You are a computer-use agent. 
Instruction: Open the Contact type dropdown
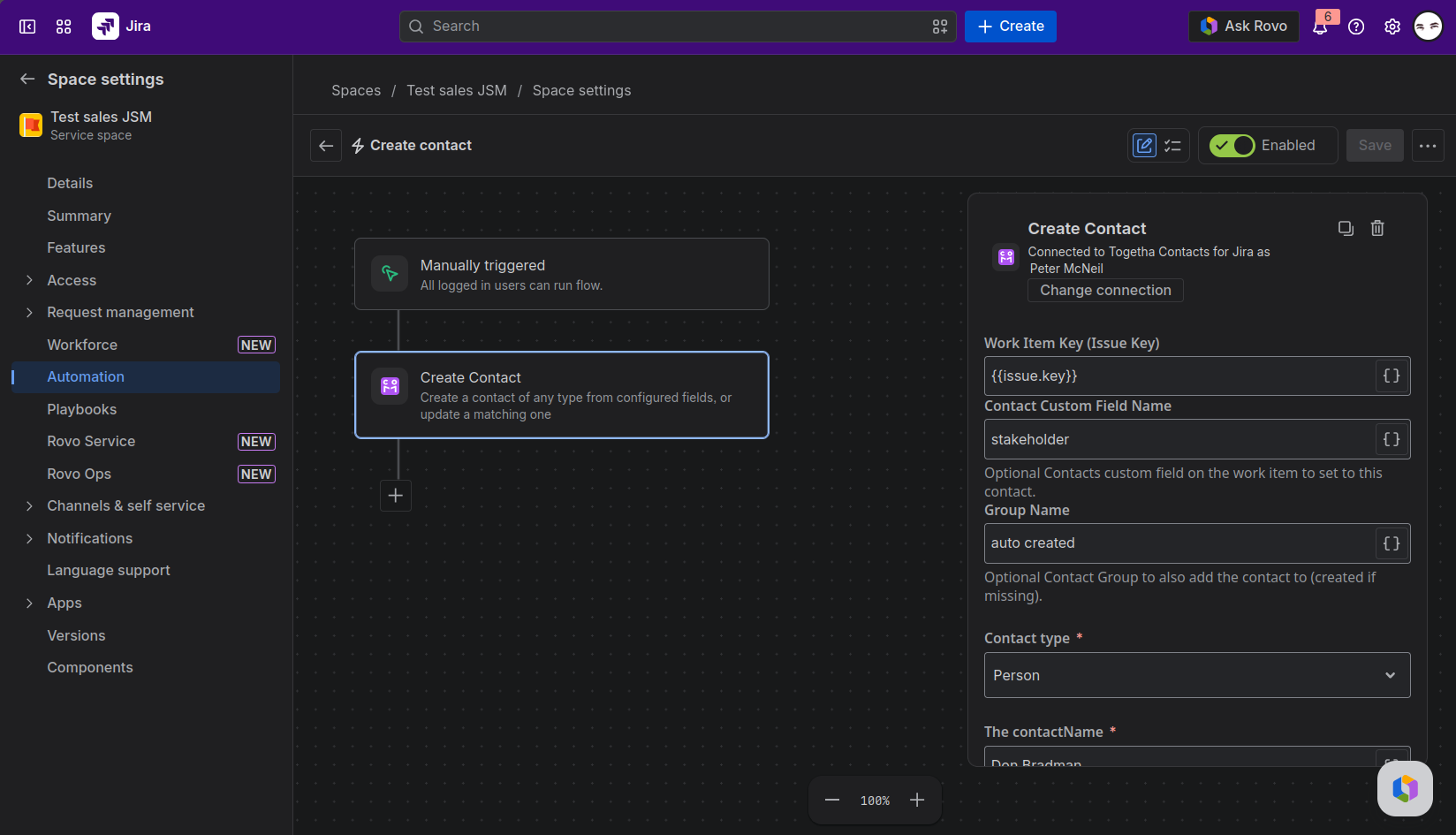pyautogui.click(x=1197, y=675)
